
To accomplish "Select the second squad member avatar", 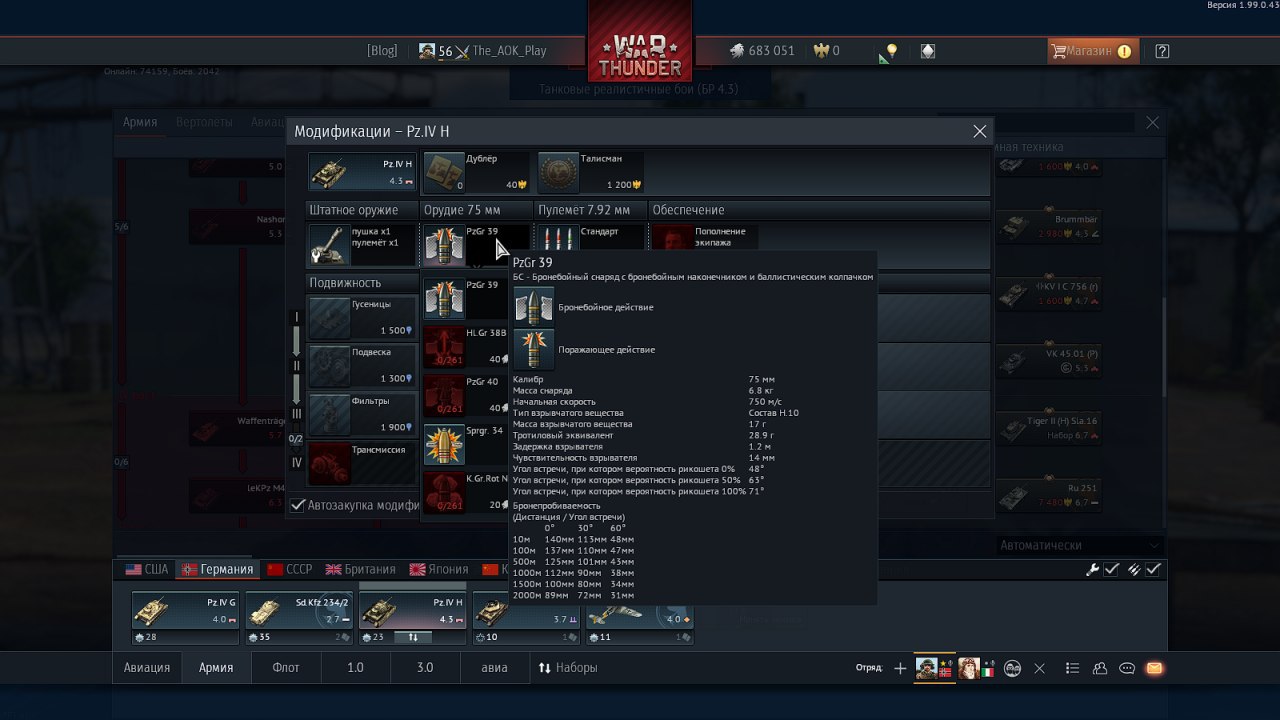I will click(x=975, y=668).
